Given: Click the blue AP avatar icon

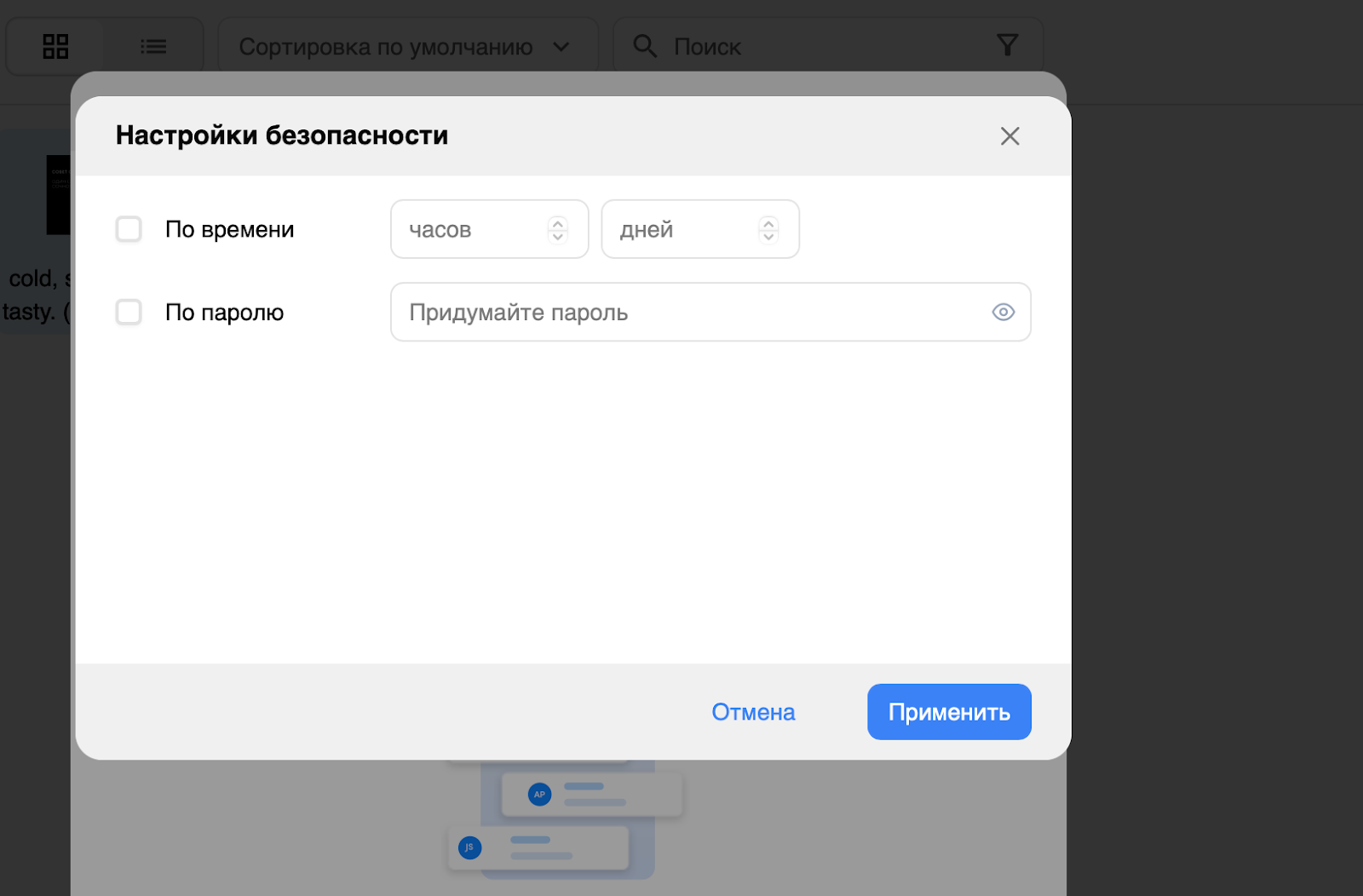Looking at the screenshot, I should [x=538, y=794].
